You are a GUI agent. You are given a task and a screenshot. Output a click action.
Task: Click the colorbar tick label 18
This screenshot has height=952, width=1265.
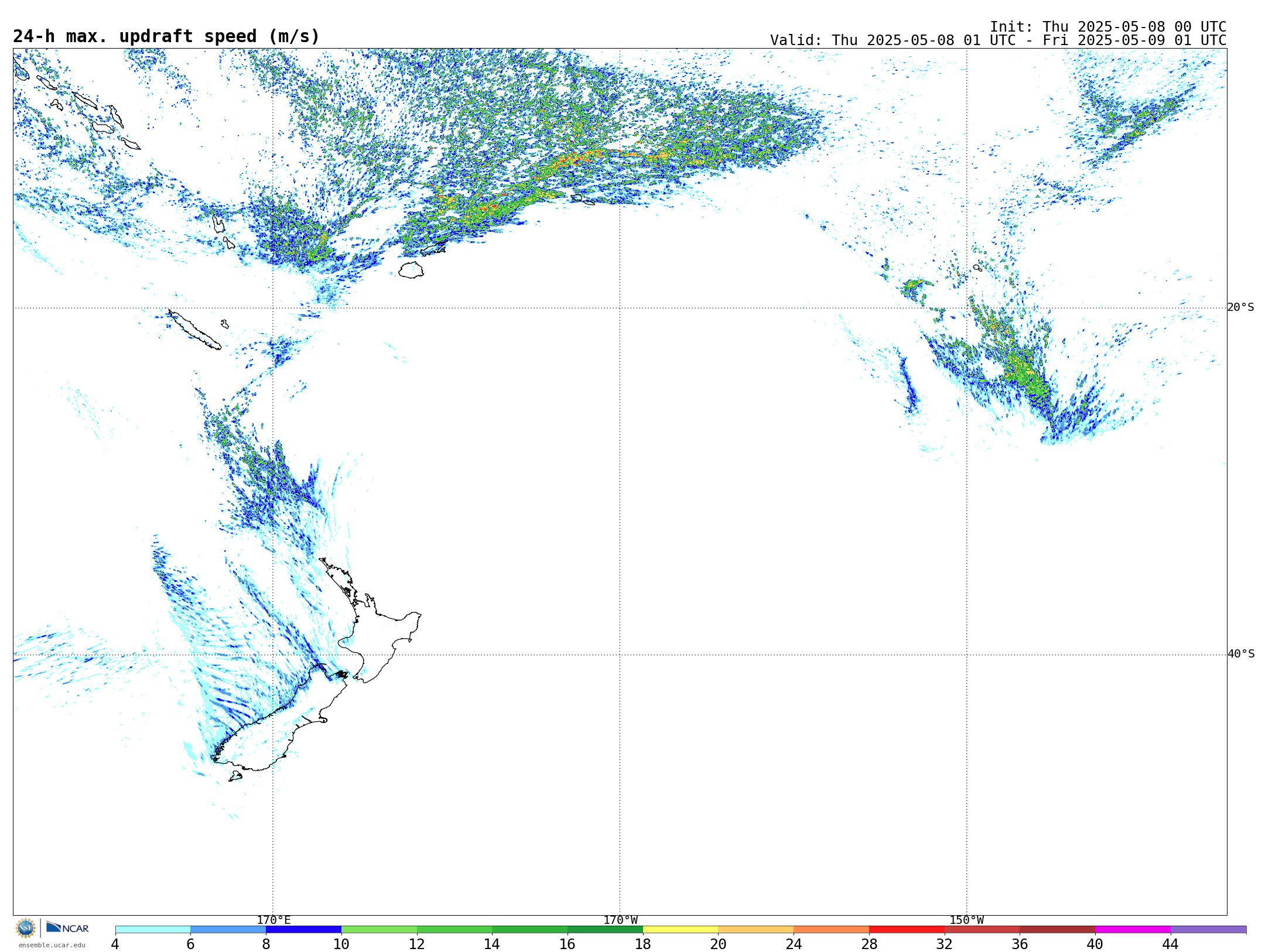pos(643,944)
